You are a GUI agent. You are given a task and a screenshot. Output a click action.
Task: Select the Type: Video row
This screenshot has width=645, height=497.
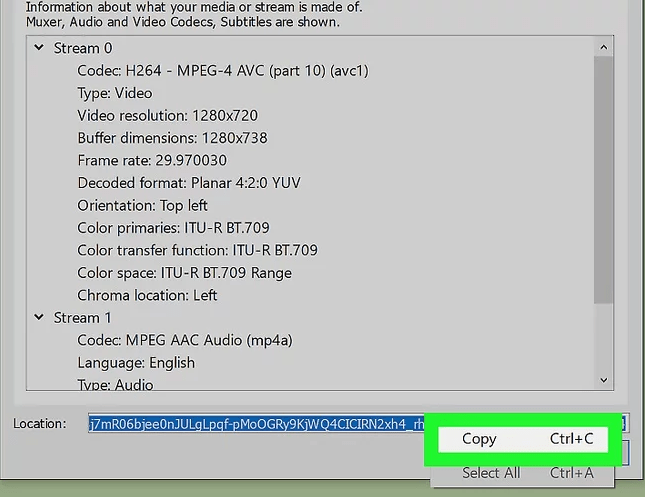(x=117, y=93)
